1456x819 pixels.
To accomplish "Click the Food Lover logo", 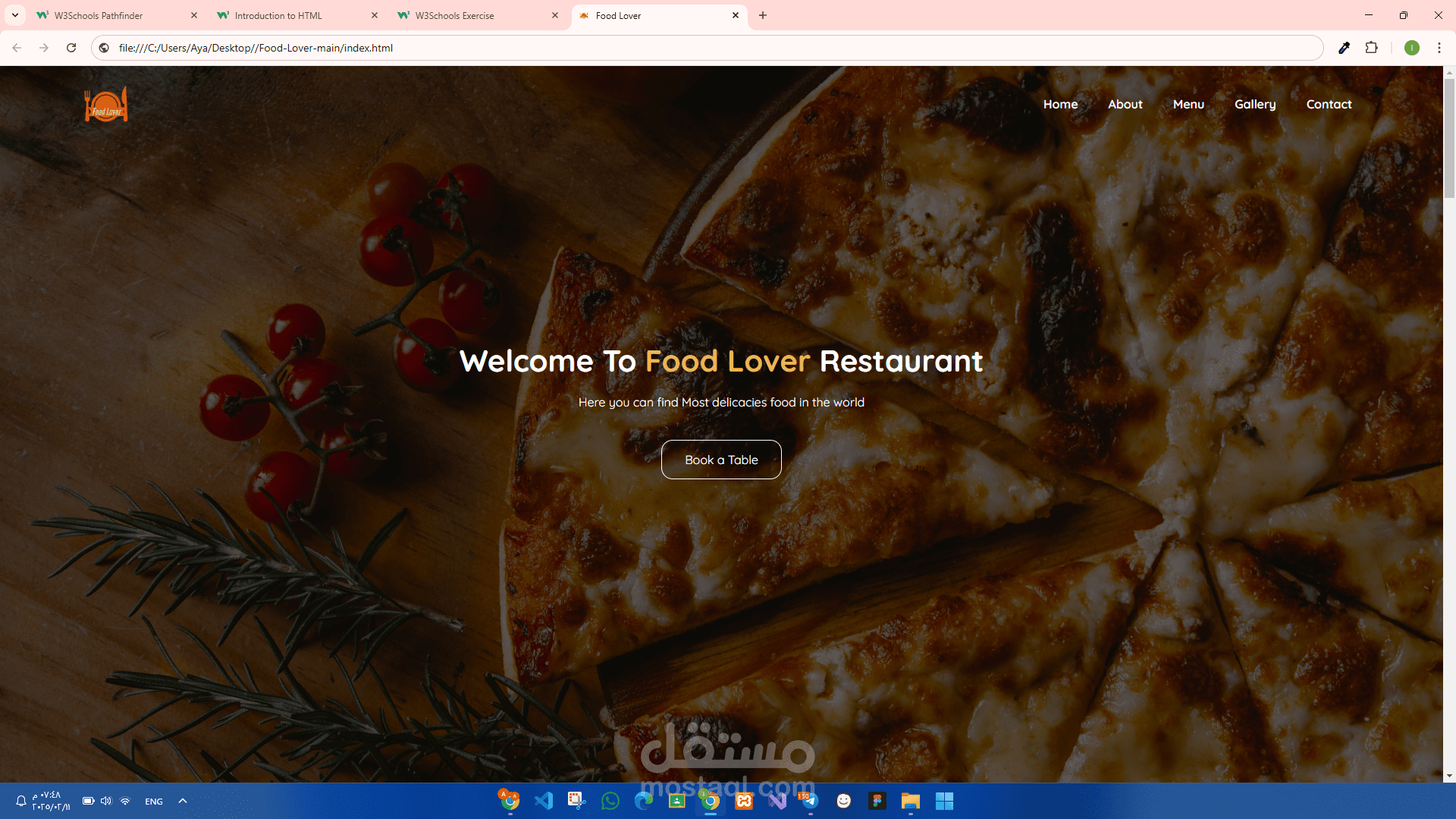I will coord(106,105).
